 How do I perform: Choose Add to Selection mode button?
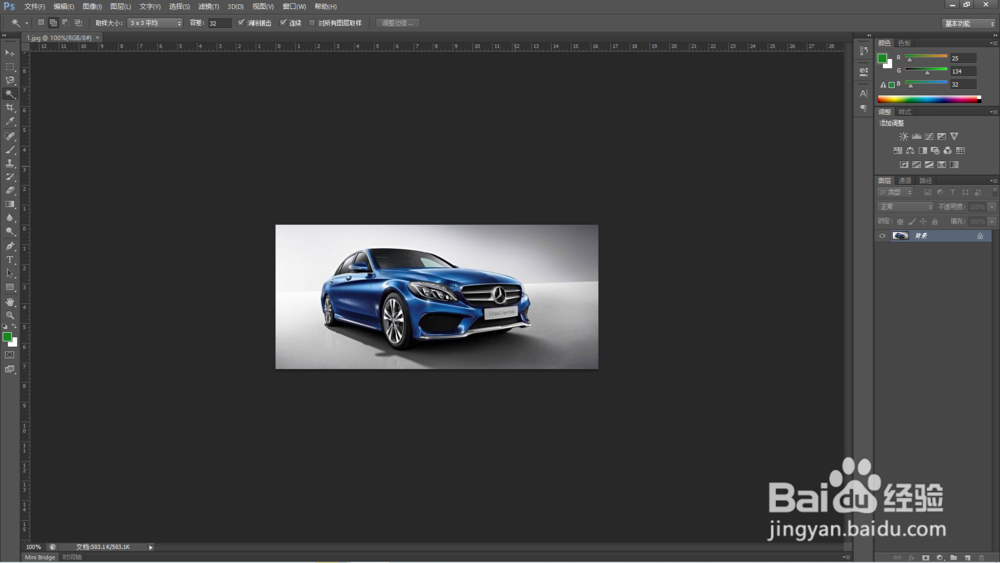[x=53, y=22]
